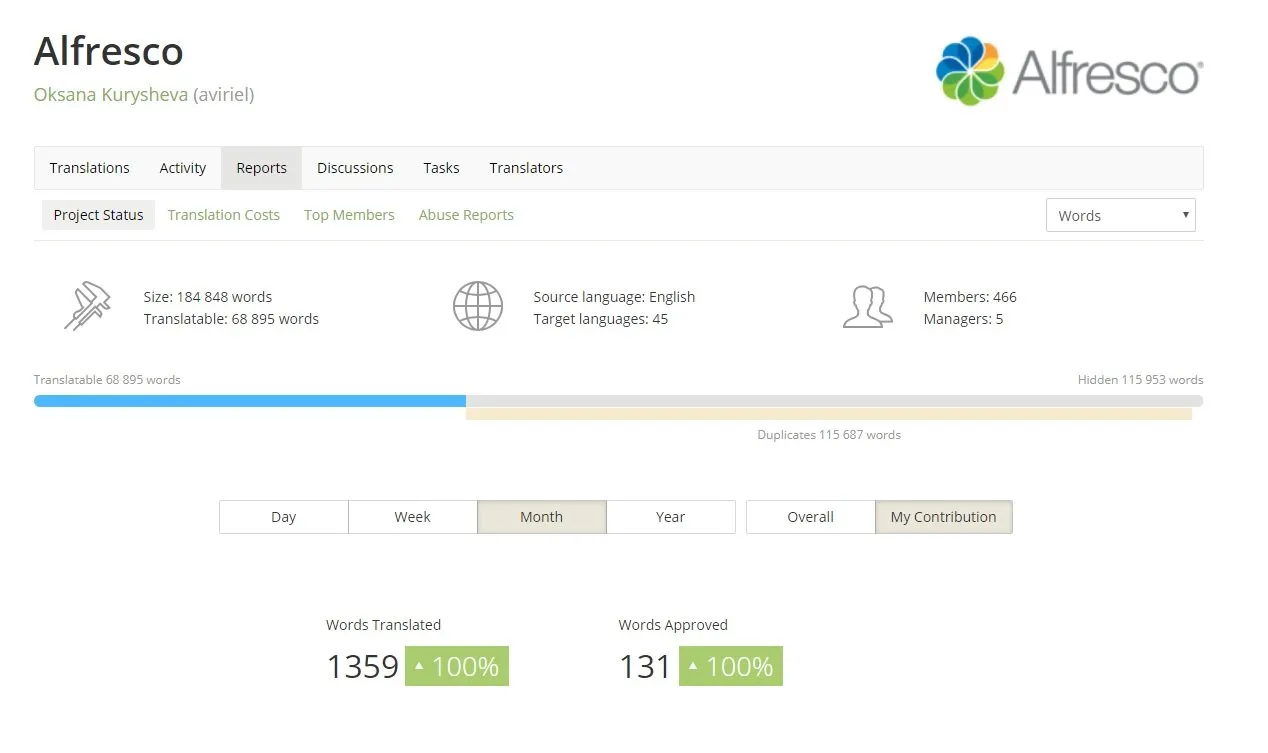Select the Year period
The image size is (1268, 753).
671,517
